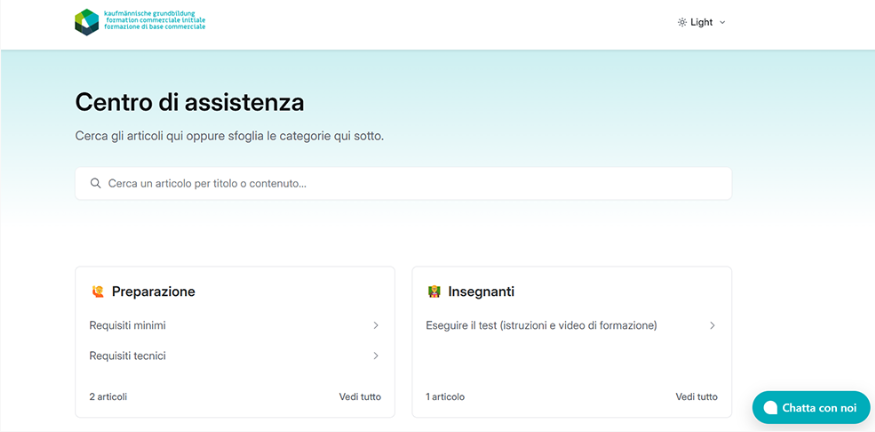Click the chevron next to Requisiti minimi
Image resolution: width=875 pixels, height=432 pixels.
click(x=376, y=326)
